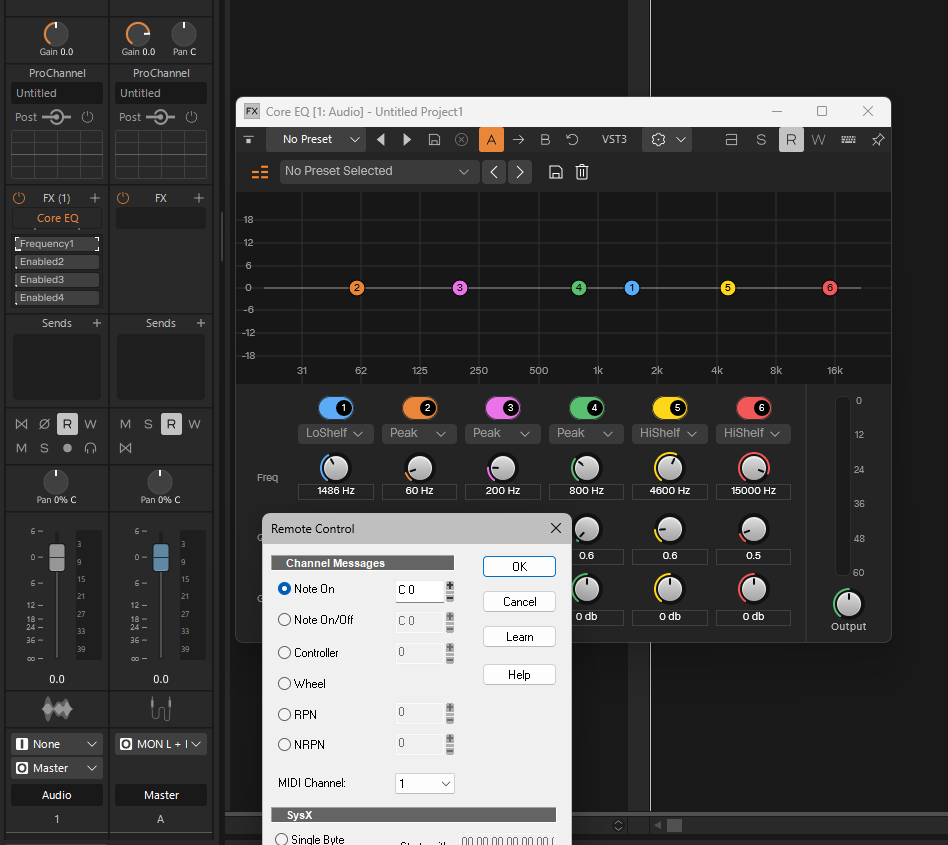
Task: Click Cancel in Remote Control dialog
Action: [519, 601]
